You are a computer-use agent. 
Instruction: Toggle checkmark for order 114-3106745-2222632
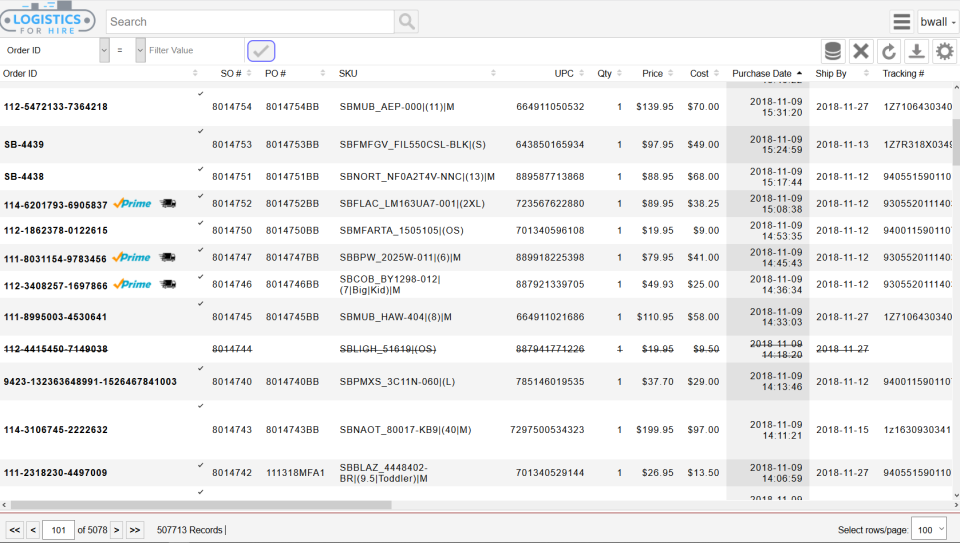pos(200,406)
